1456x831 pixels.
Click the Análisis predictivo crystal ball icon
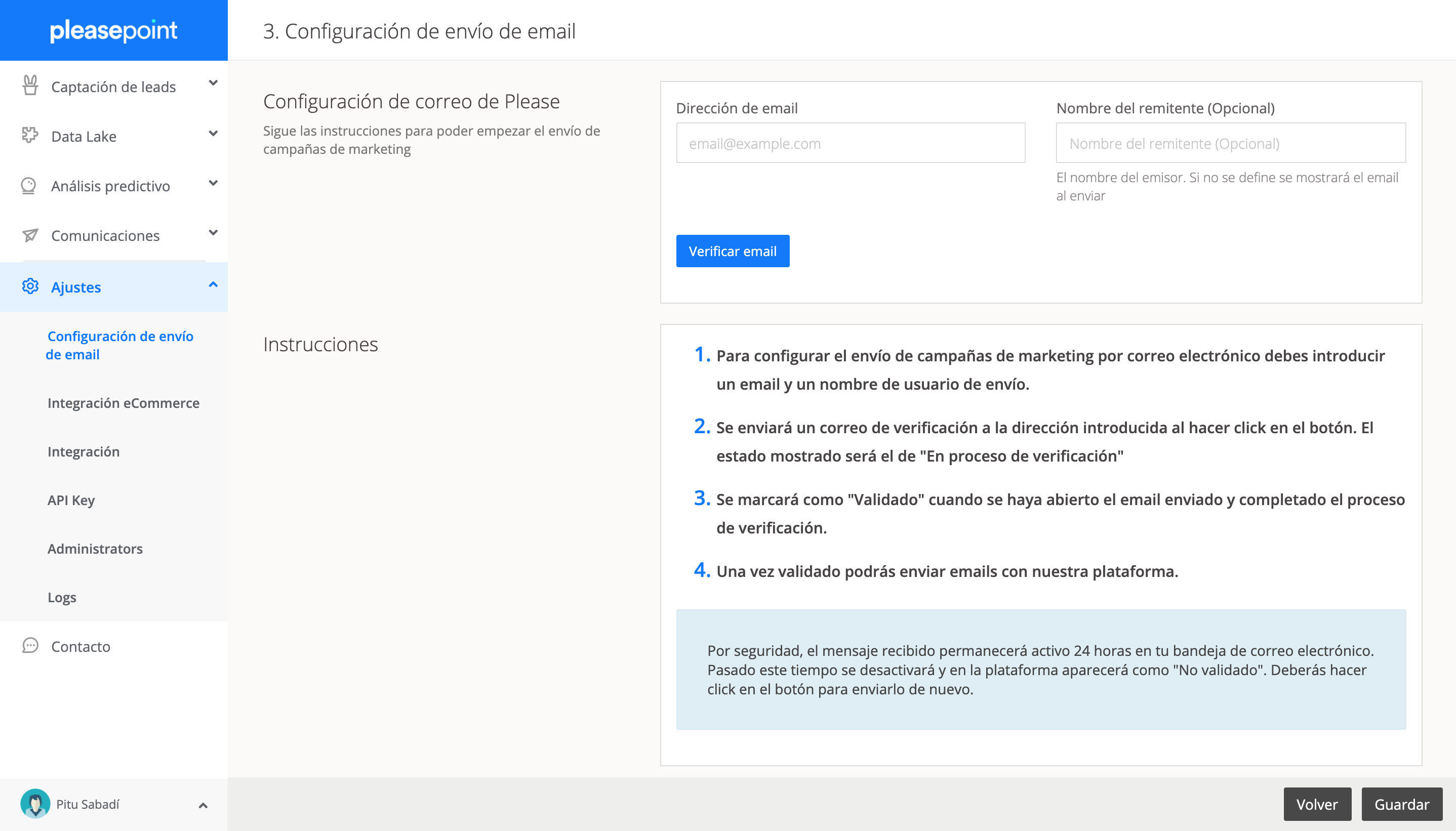pyautogui.click(x=28, y=186)
